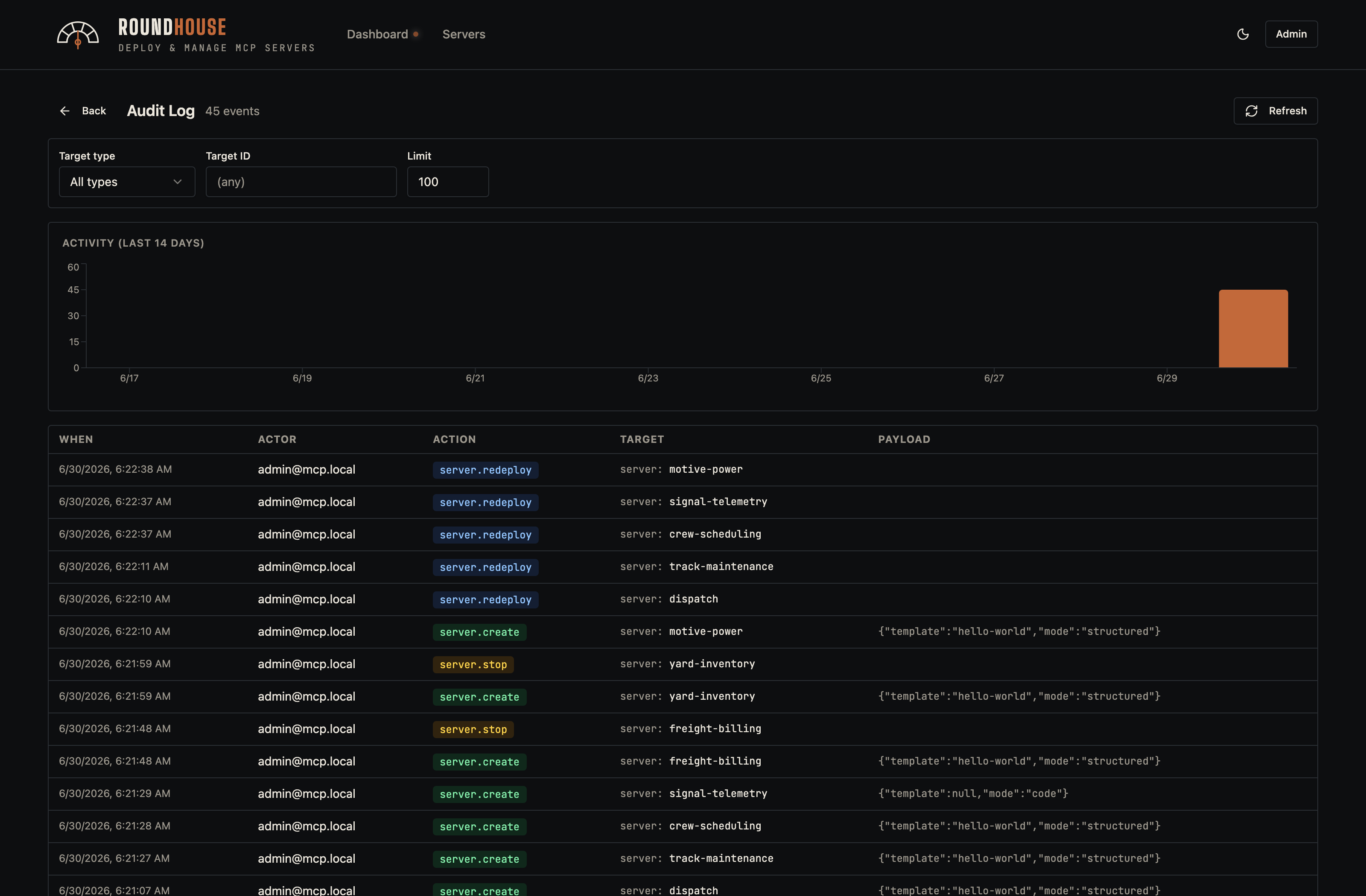This screenshot has height=896, width=1366.
Task: Click the server.redeploy badge for signal-telemetry
Action: 485,503
